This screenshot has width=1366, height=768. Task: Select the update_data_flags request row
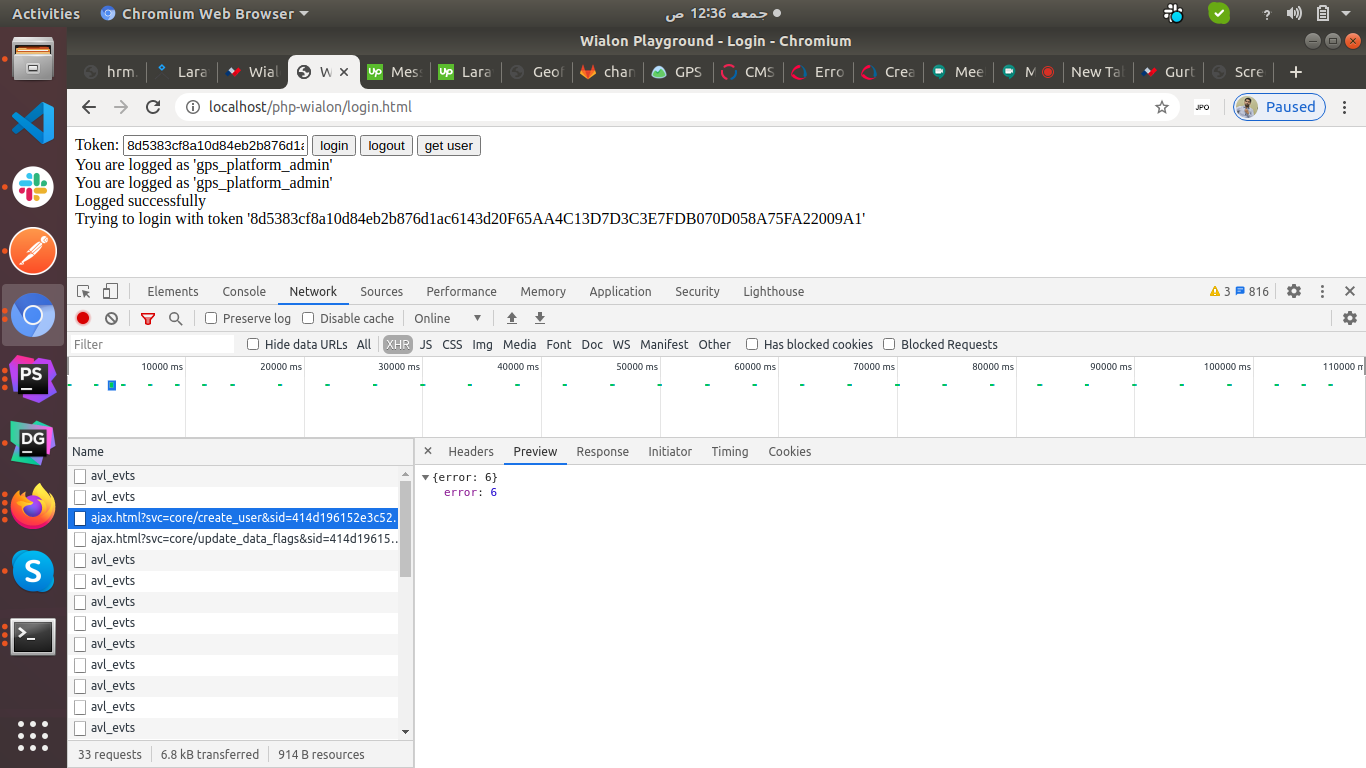tap(244, 539)
